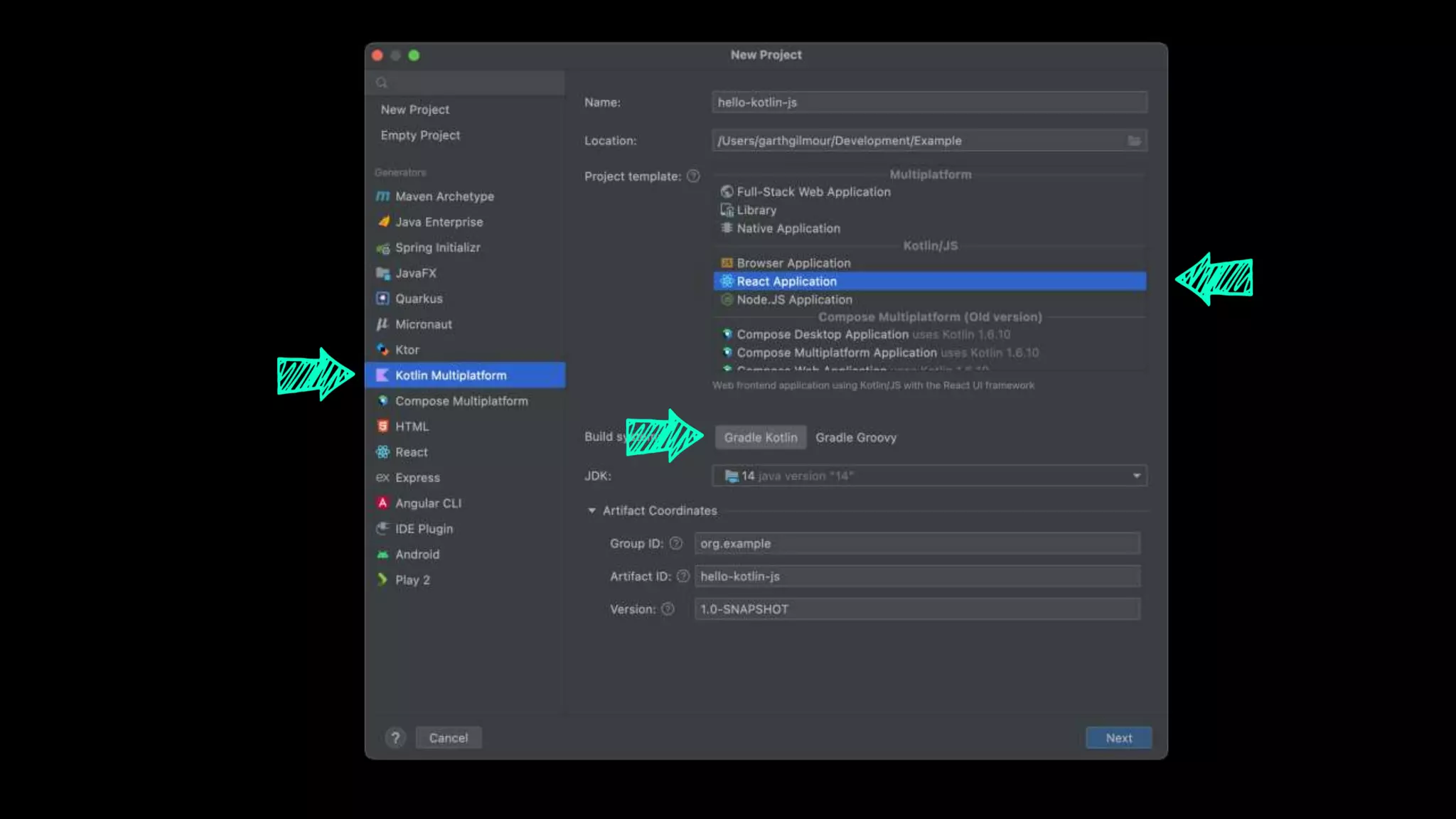
Task: Click the project Name input field
Action: click(x=928, y=102)
